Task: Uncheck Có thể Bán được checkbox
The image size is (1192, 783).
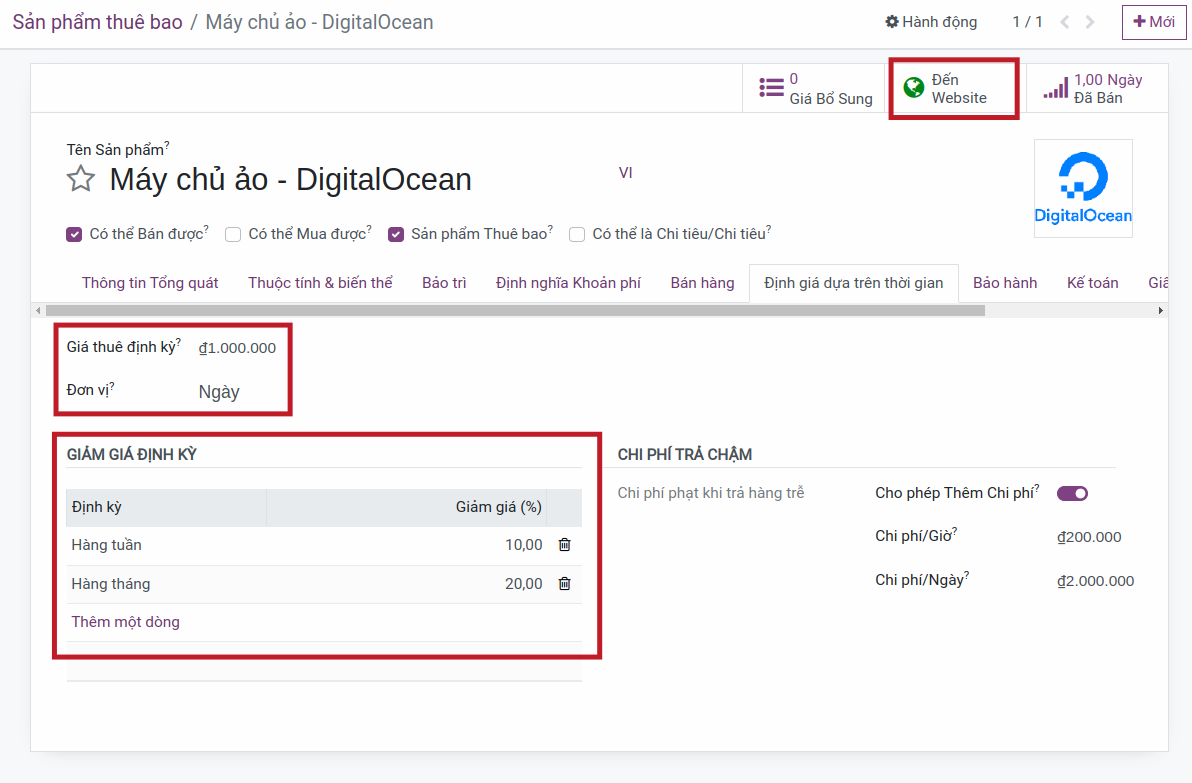Action: coord(74,235)
